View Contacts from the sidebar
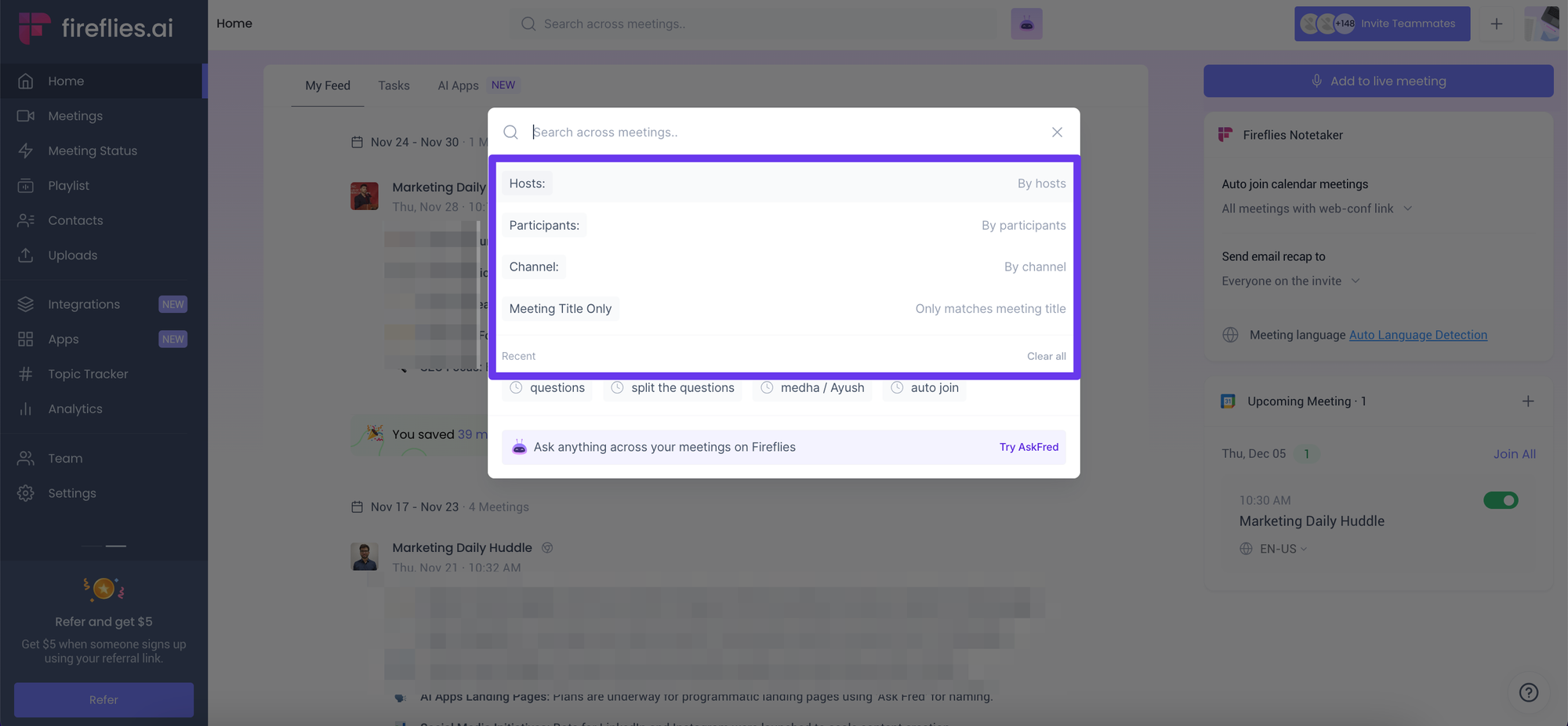This screenshot has width=1568, height=726. click(75, 220)
